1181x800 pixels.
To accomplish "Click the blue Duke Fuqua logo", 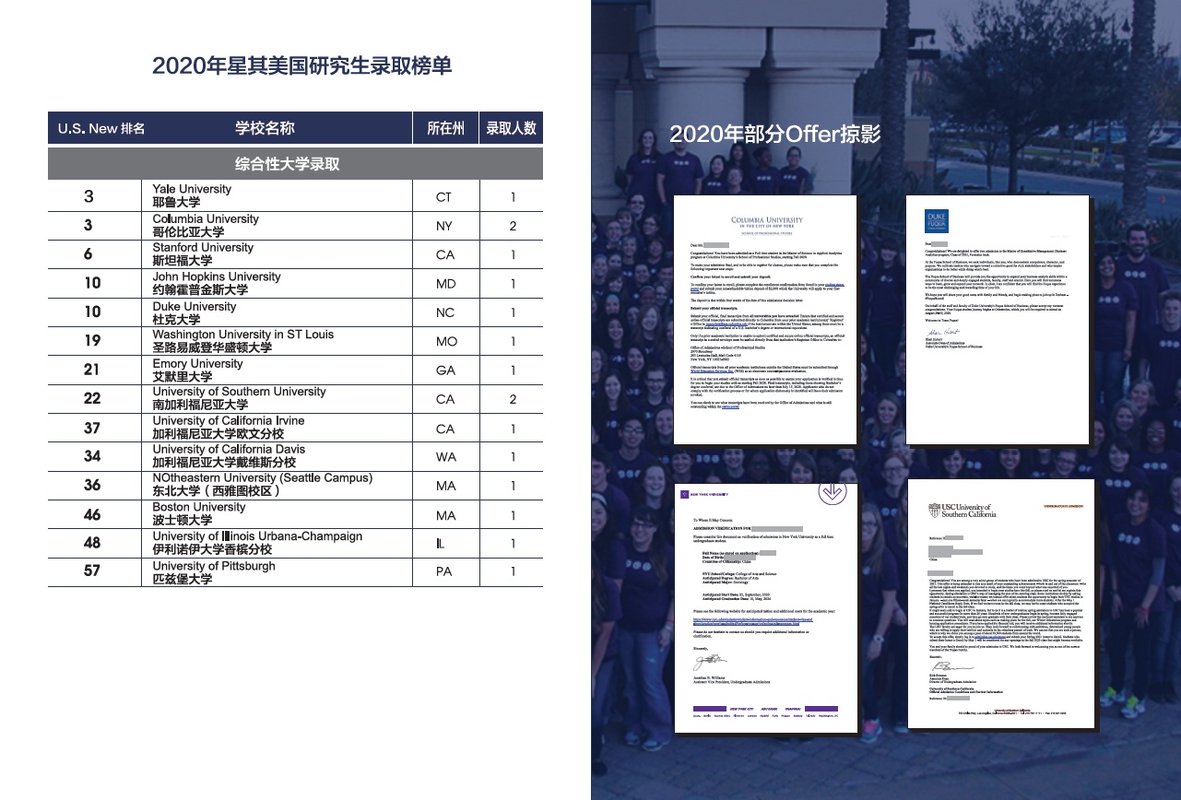I will coord(936,221).
